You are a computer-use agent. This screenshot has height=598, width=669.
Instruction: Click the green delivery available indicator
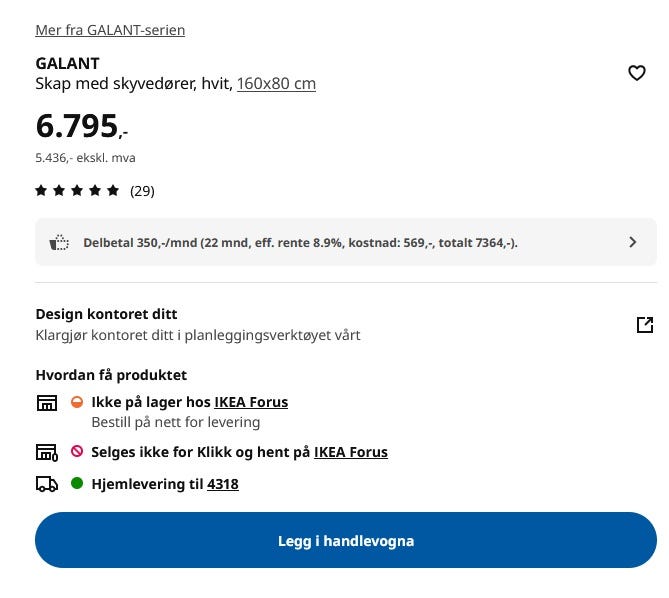(x=77, y=483)
